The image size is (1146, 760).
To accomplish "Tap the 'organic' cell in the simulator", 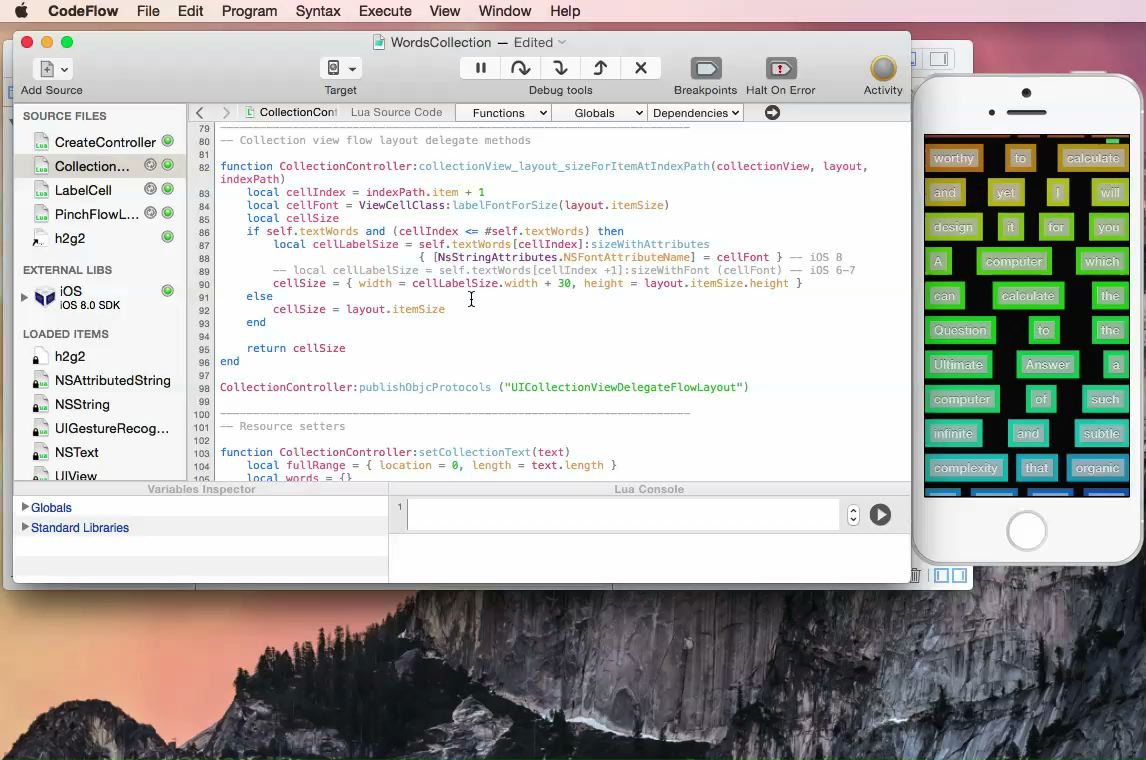I will [1097, 468].
